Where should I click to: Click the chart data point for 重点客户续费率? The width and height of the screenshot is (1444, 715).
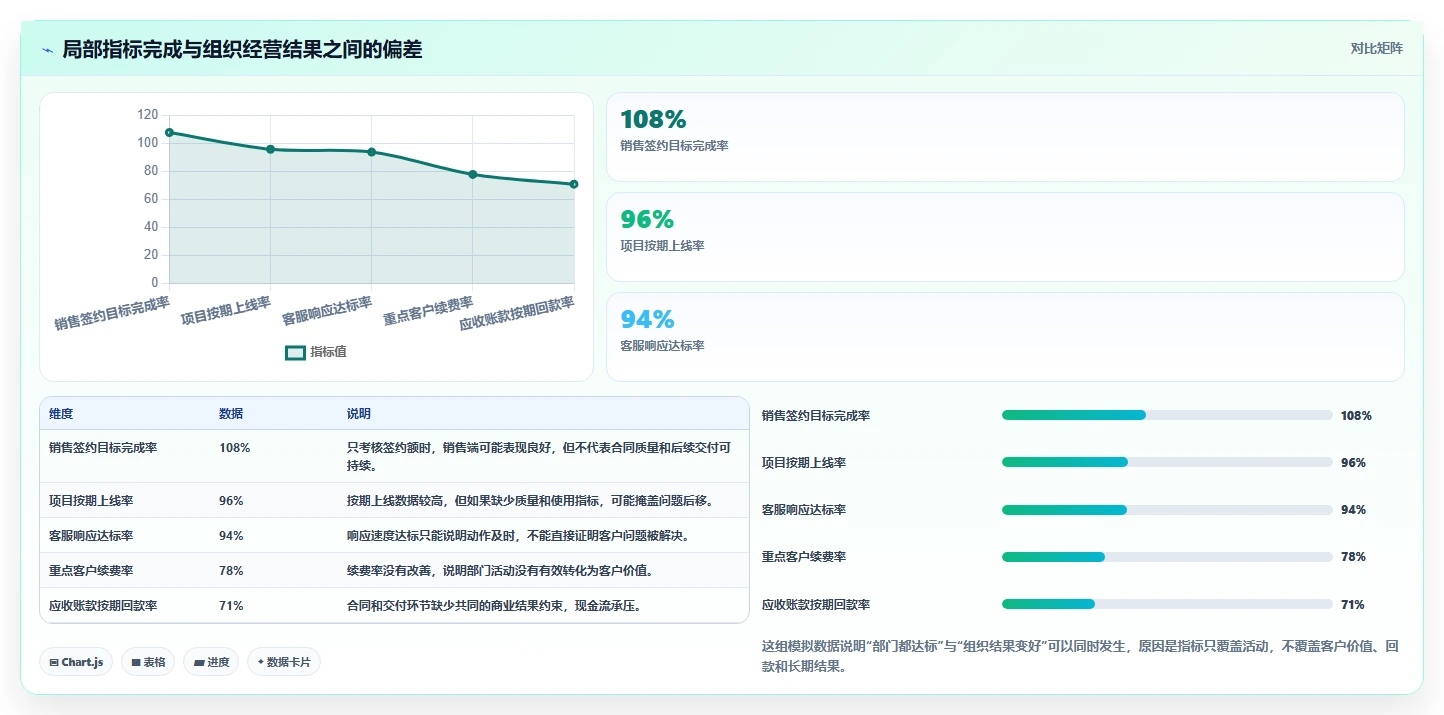click(x=473, y=174)
